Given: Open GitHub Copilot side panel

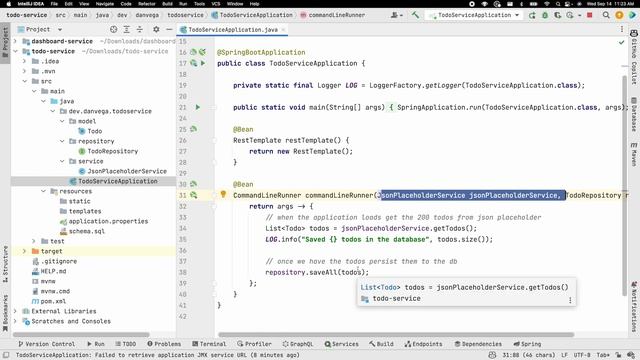Looking at the screenshot, I should pyautogui.click(x=634, y=57).
